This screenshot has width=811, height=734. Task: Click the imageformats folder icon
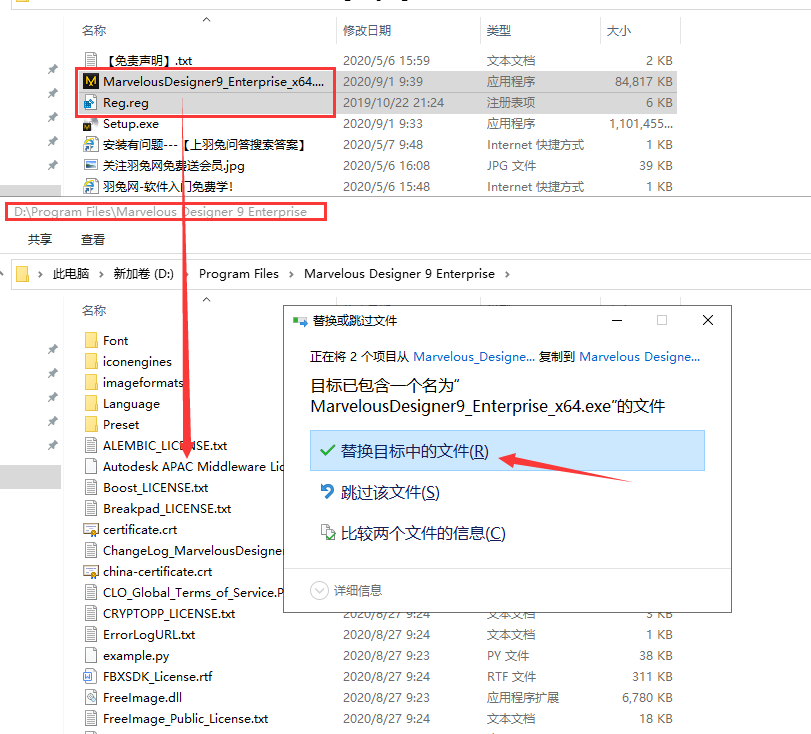coord(91,382)
